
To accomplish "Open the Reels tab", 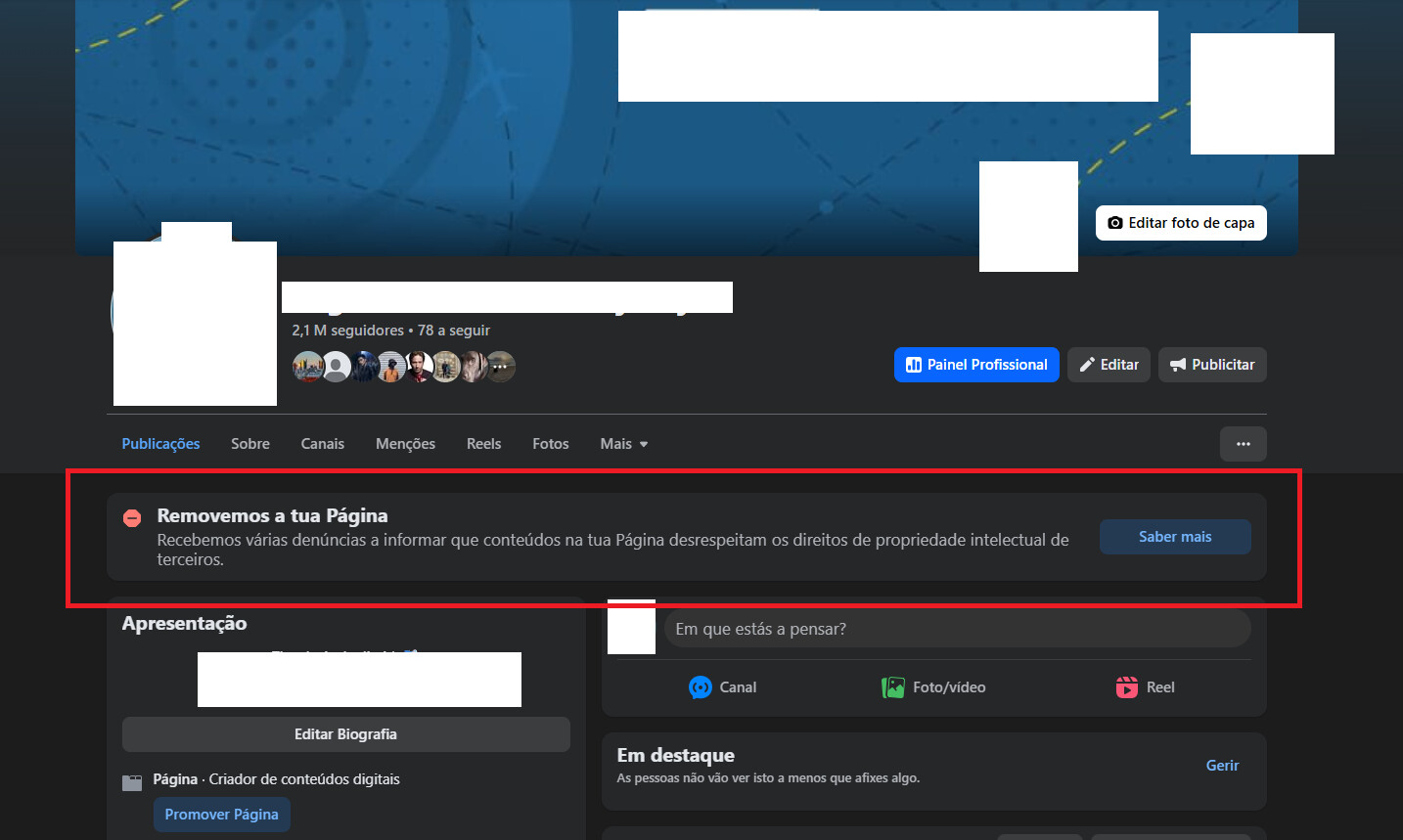I will click(483, 444).
